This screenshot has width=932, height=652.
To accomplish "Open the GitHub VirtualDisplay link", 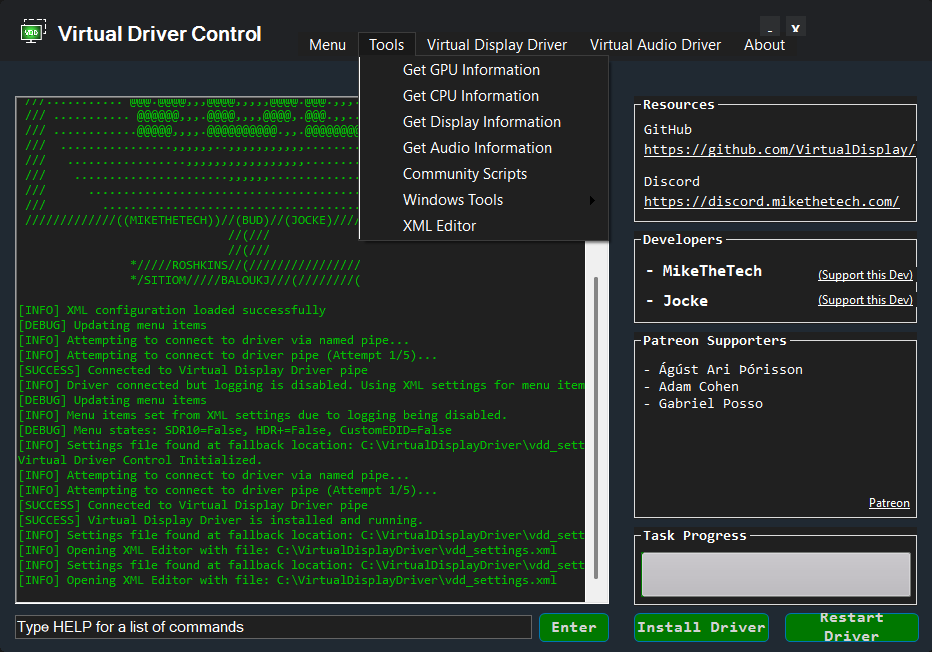I will tap(779, 150).
